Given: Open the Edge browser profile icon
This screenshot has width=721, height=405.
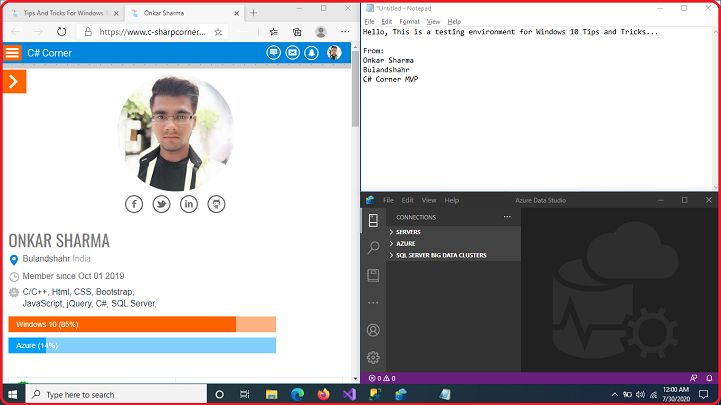Looking at the screenshot, I should click(x=321, y=32).
